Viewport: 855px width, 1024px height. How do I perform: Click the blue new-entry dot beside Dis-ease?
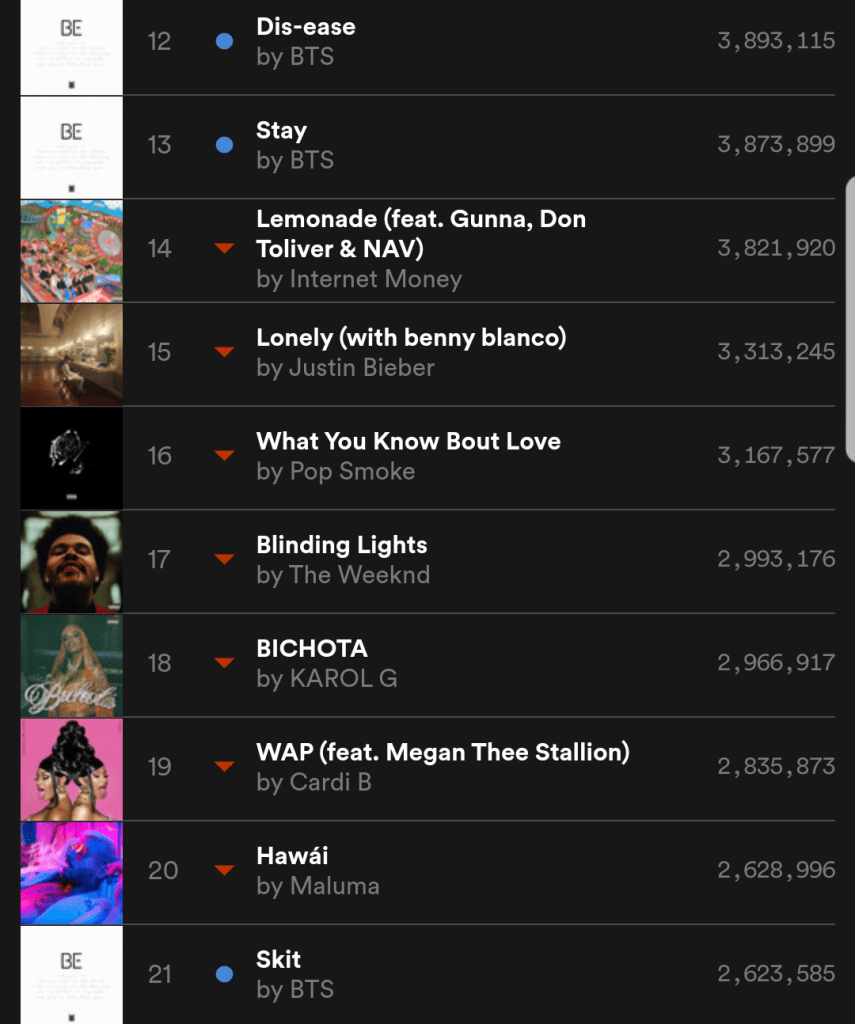click(225, 42)
